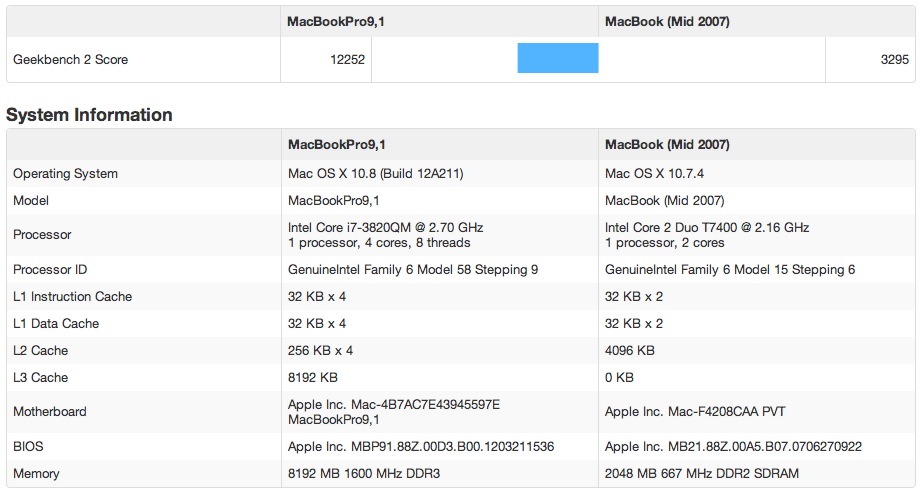
Task: Select '1 processor, 4 cores, 8 threads' text
Action: coord(379,243)
